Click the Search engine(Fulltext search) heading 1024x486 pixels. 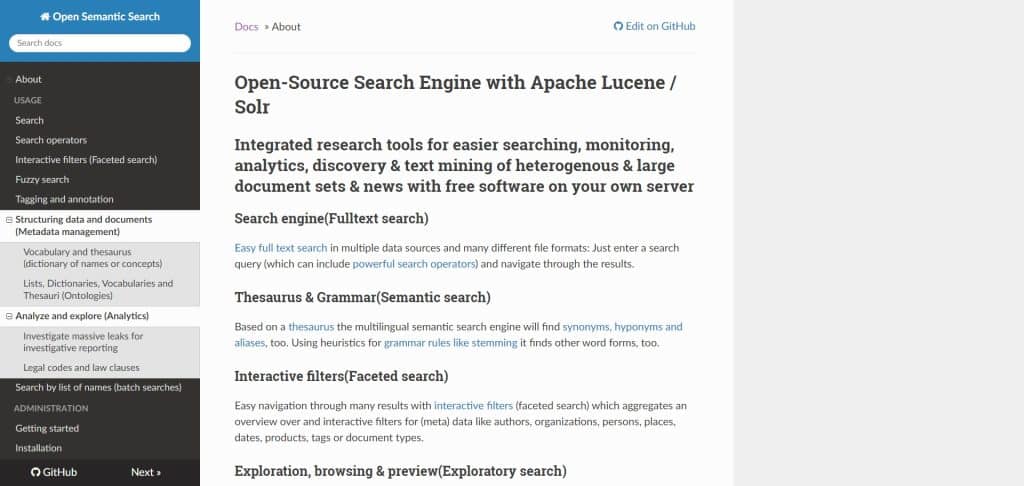[331, 219]
